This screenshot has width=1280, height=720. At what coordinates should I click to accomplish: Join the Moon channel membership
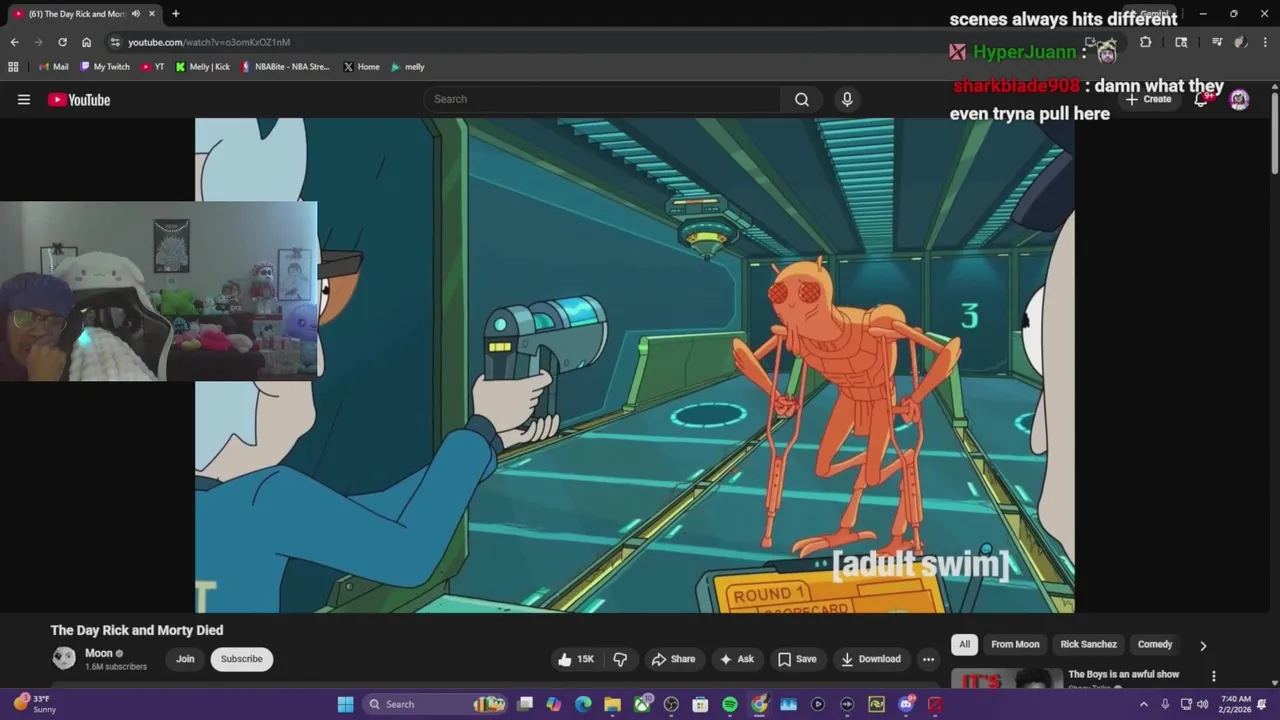click(185, 659)
